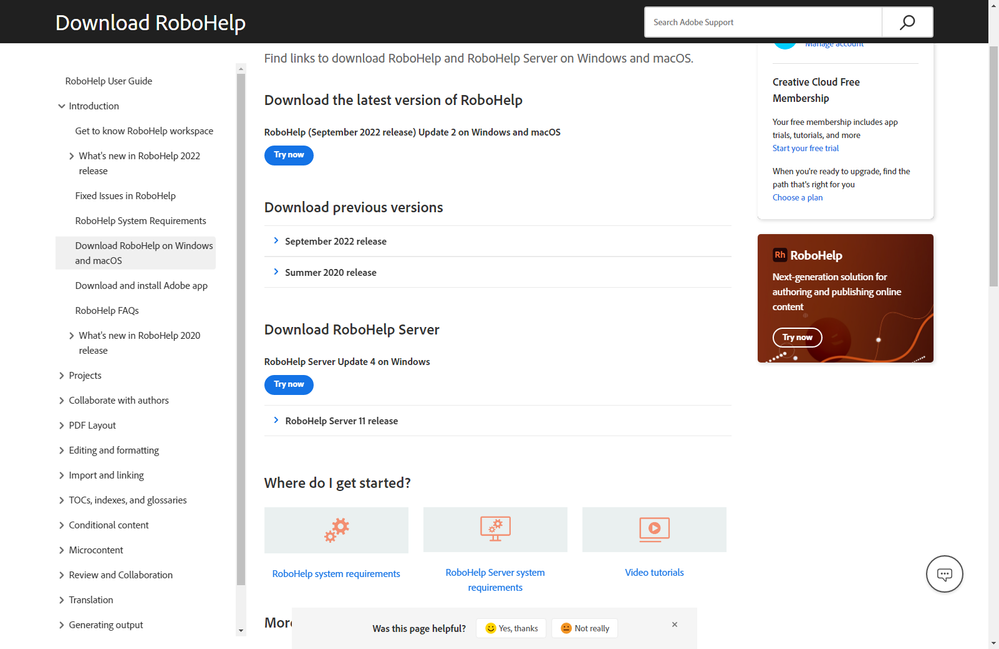Expand Editing and formatting section
999x649 pixels.
(62, 450)
